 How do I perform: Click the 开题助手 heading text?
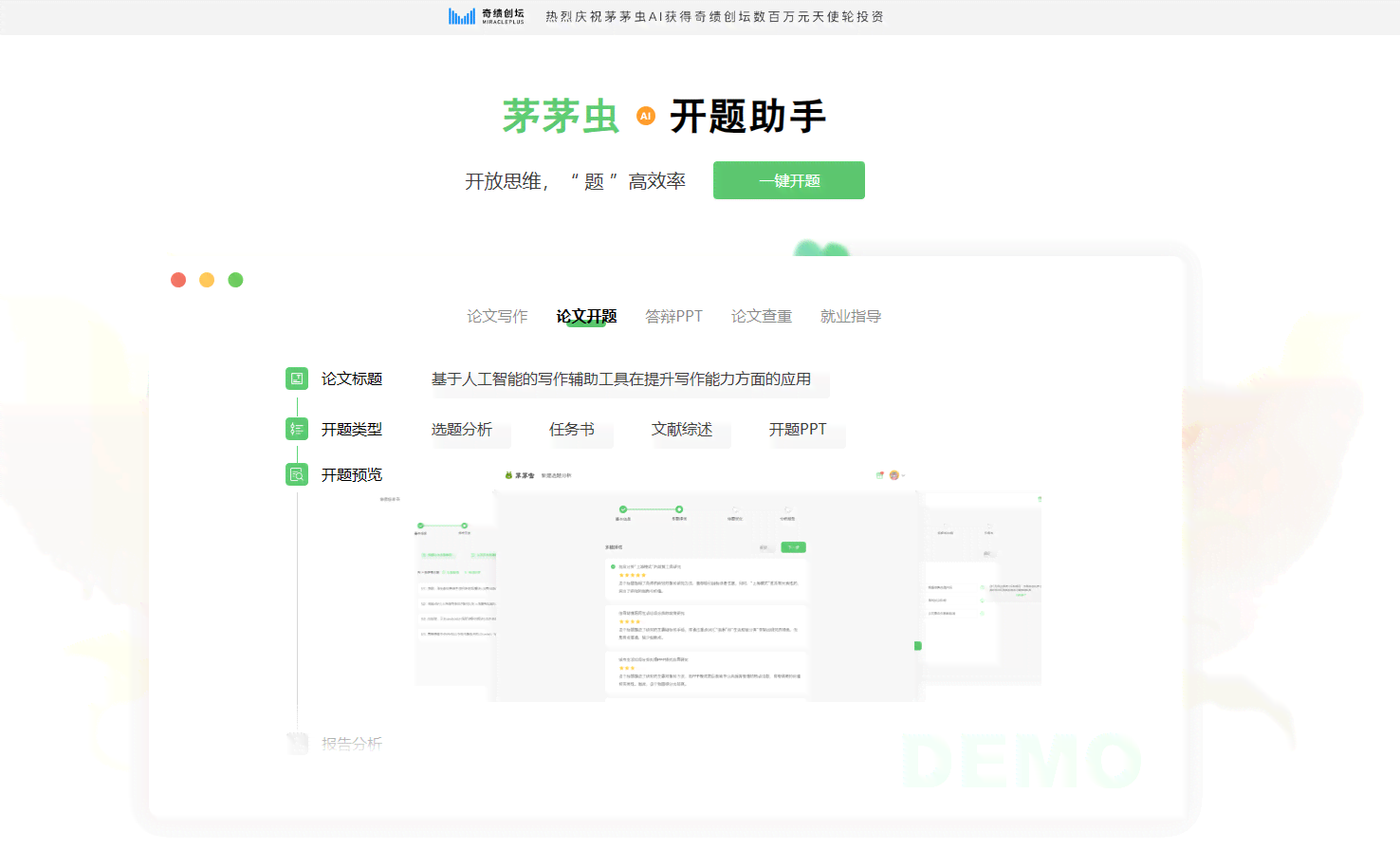tap(748, 117)
